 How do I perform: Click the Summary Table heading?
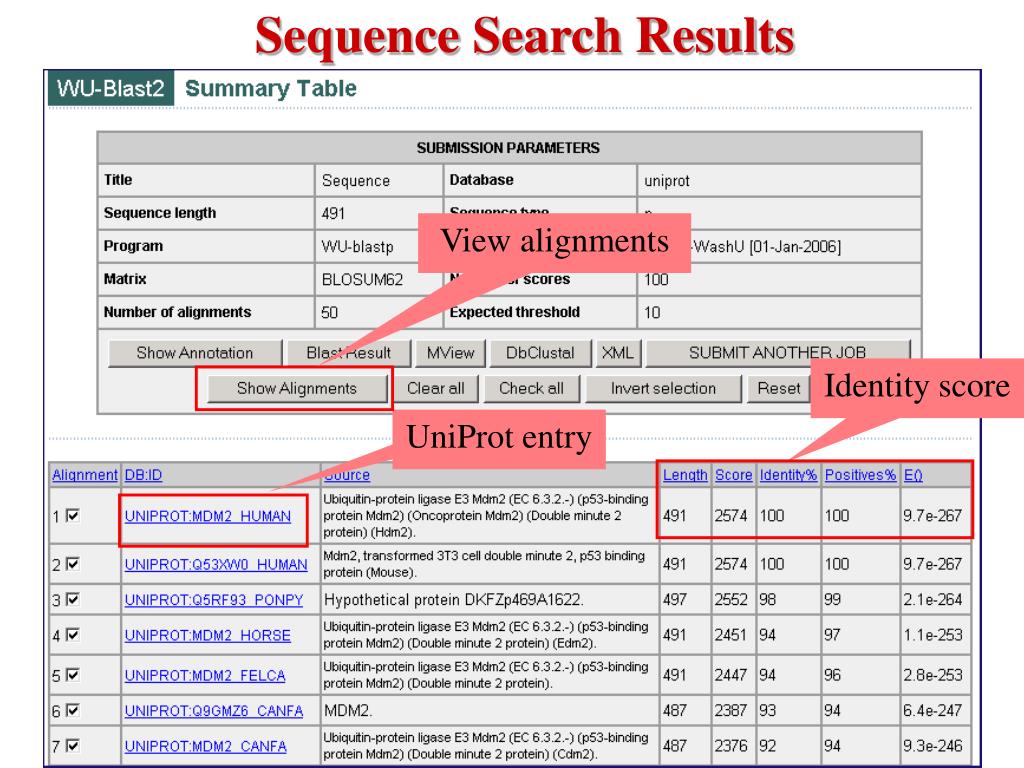click(271, 88)
